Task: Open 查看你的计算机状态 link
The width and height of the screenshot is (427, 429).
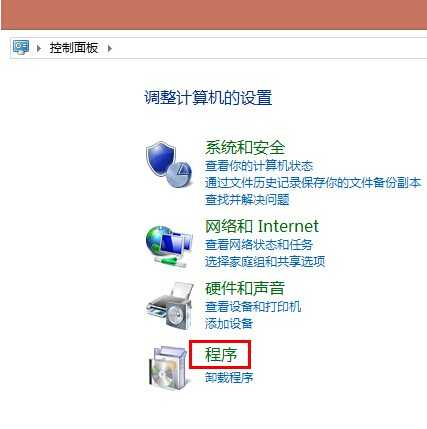Action: click(x=259, y=166)
